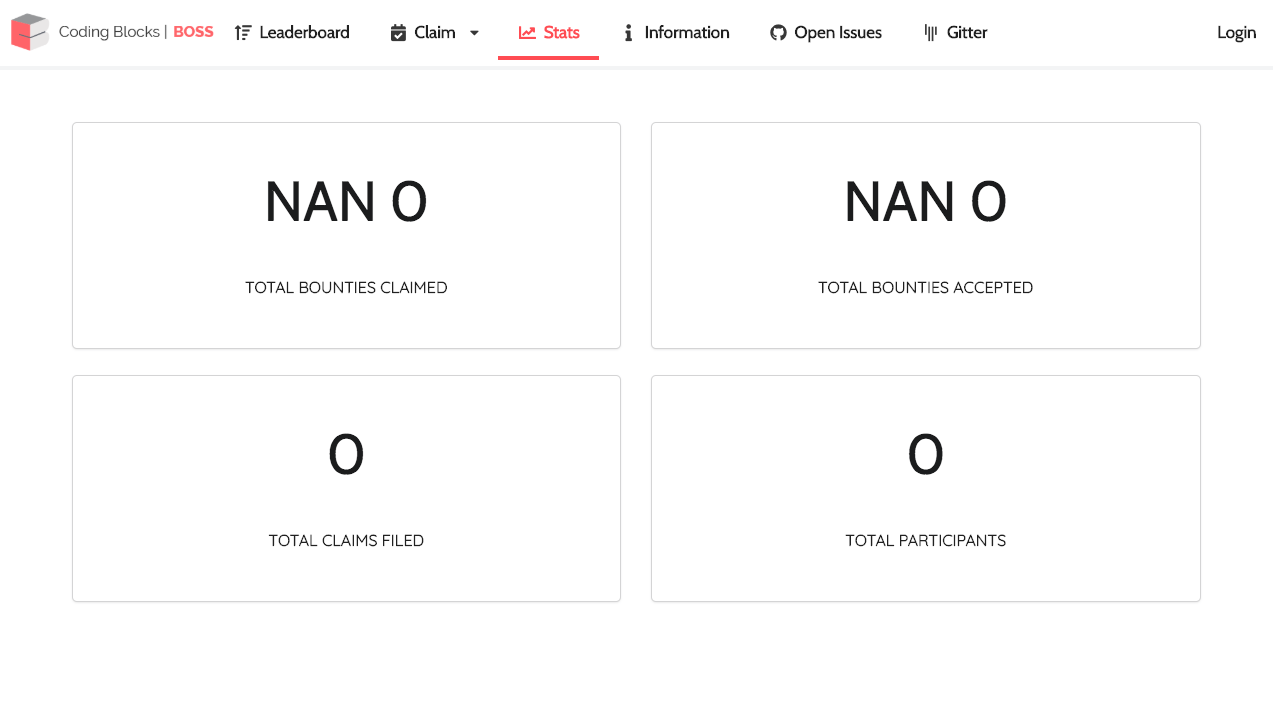Click the Information info icon
1273x721 pixels.
[x=628, y=32]
